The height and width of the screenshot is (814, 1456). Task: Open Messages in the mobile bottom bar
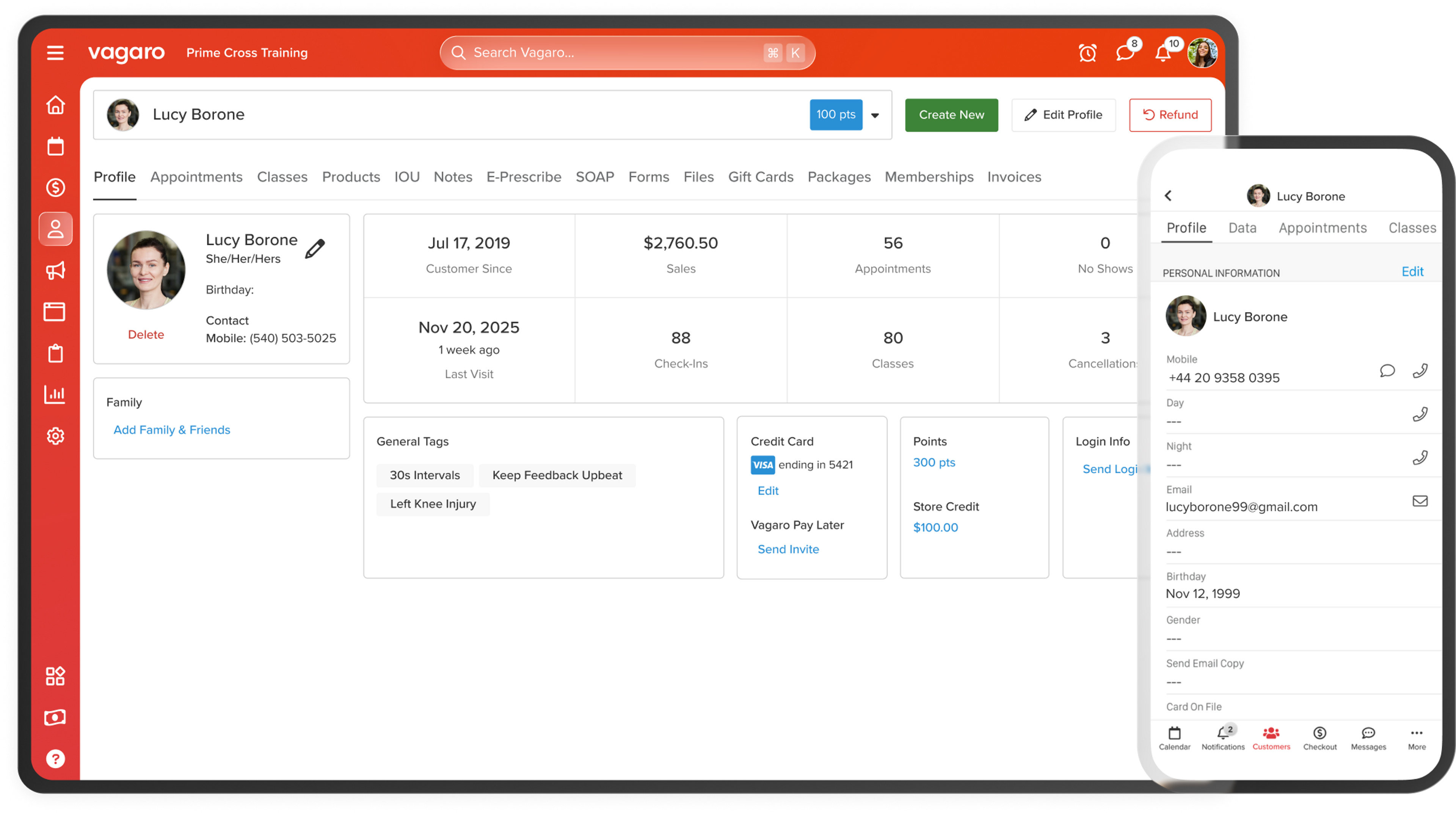click(1368, 738)
